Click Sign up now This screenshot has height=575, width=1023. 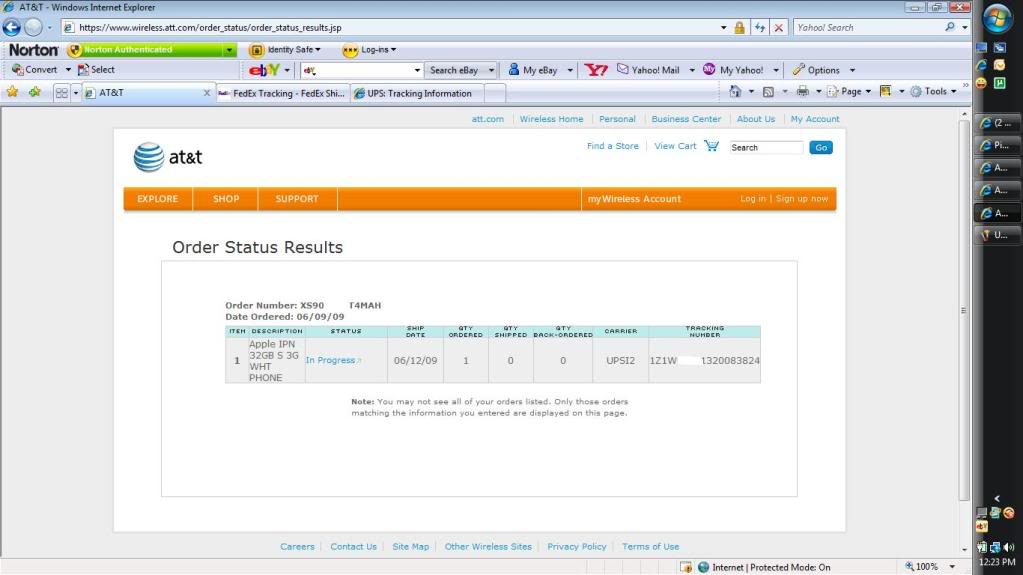point(802,198)
